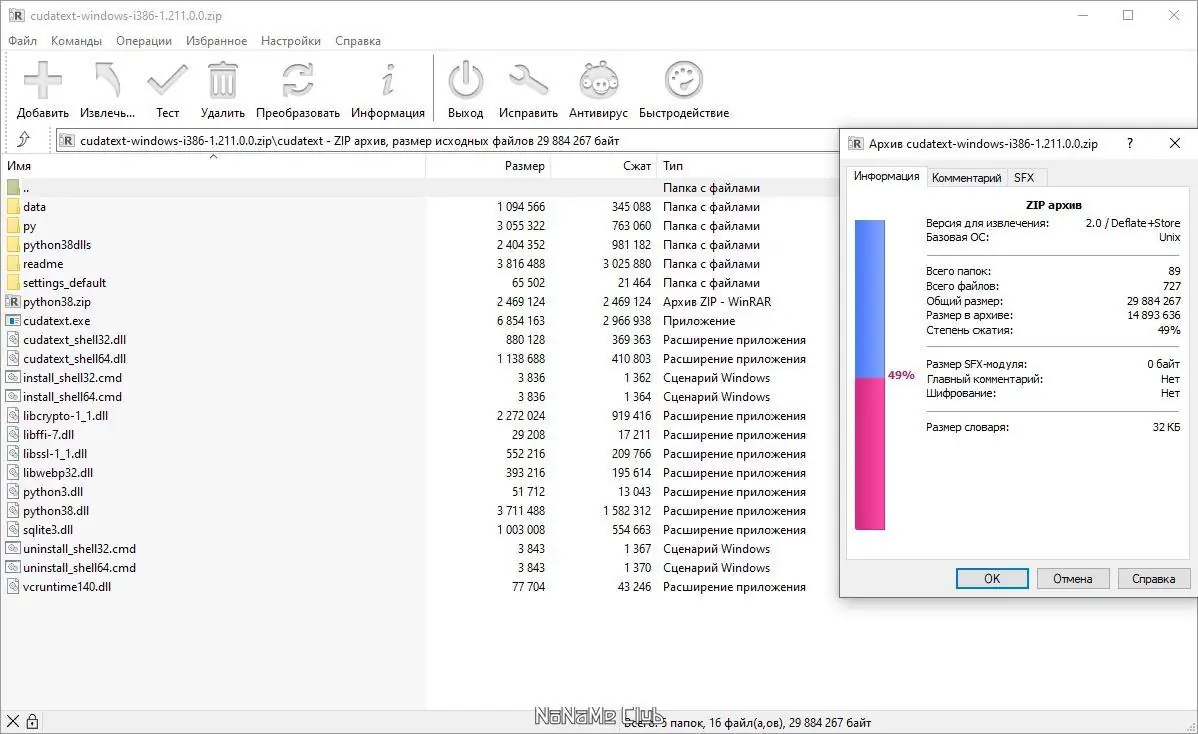Open the Избранное menu
Viewport: 1198px width, 734px height.
click(x=216, y=40)
